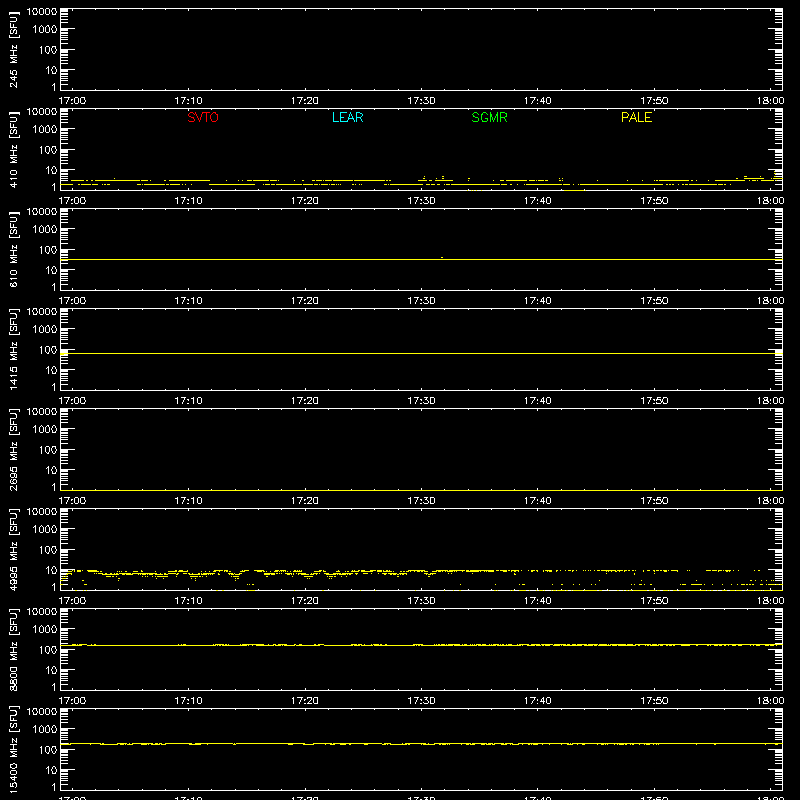The image size is (800, 800).
Task: Click 10000 y-axis value in 245 MHz panel
Action: 42,12
